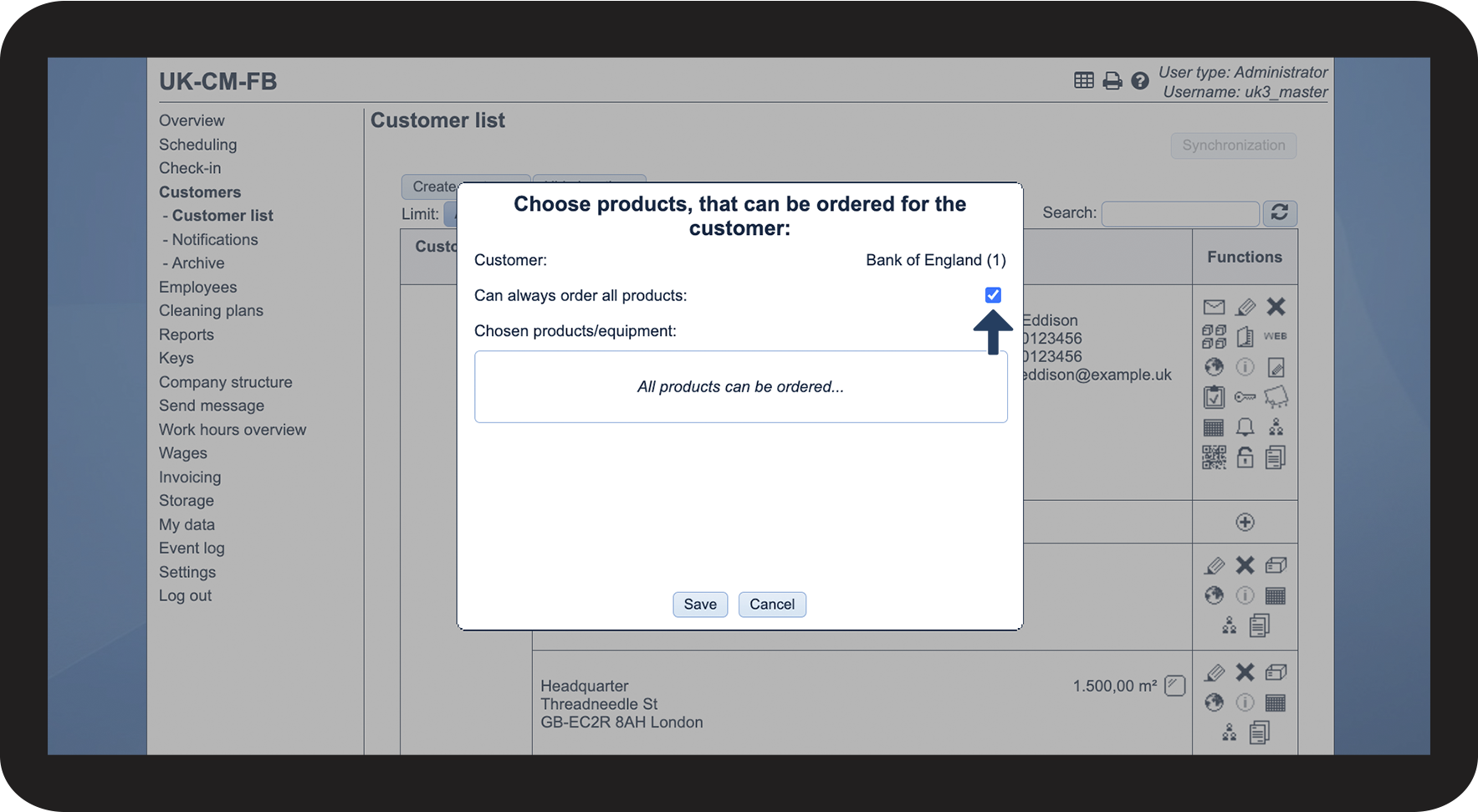Open Keys in the sidebar
Screen dimensions: 1478x812
[176, 358]
